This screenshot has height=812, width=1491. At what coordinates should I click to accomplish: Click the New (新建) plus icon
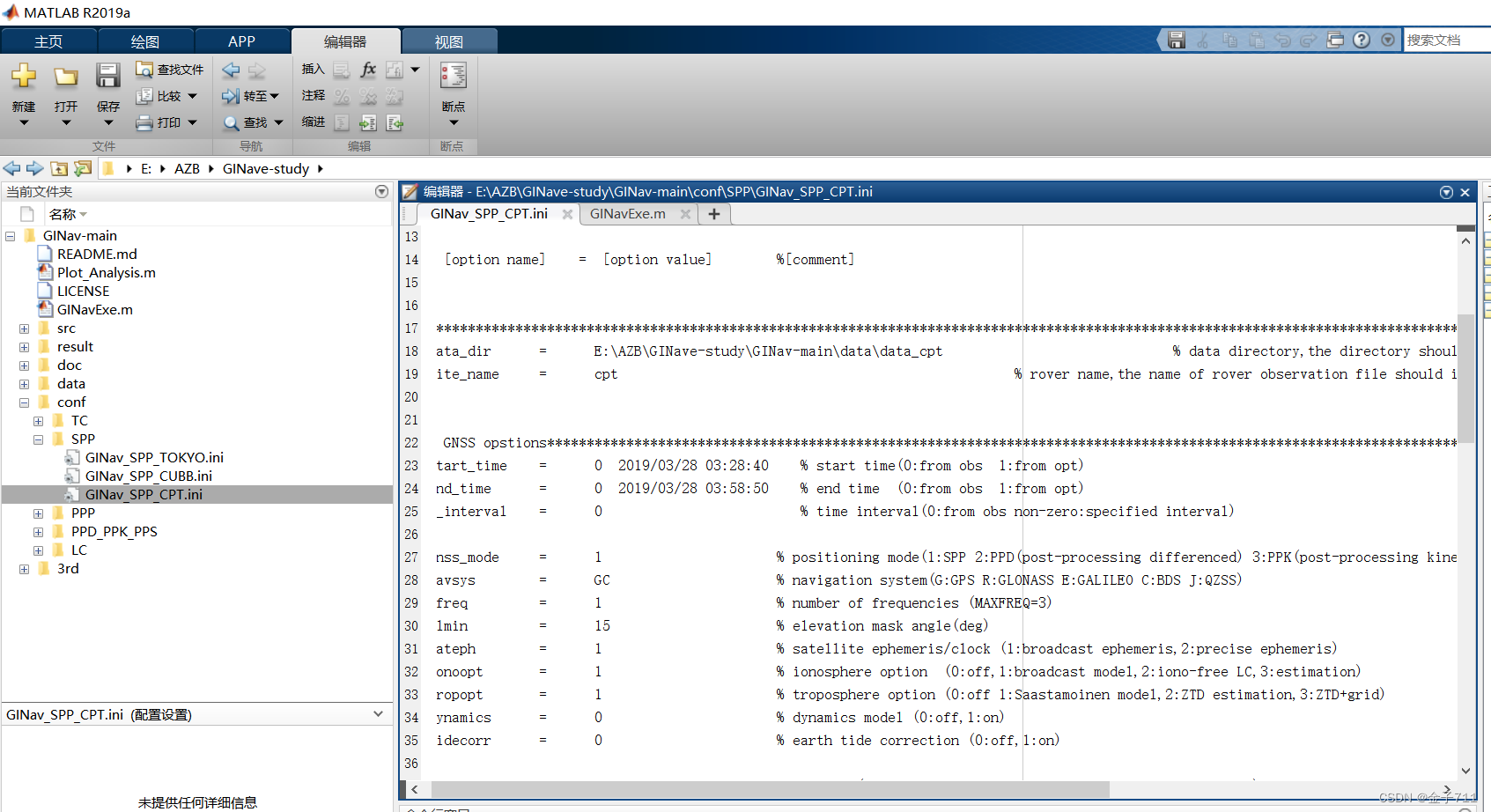point(24,76)
